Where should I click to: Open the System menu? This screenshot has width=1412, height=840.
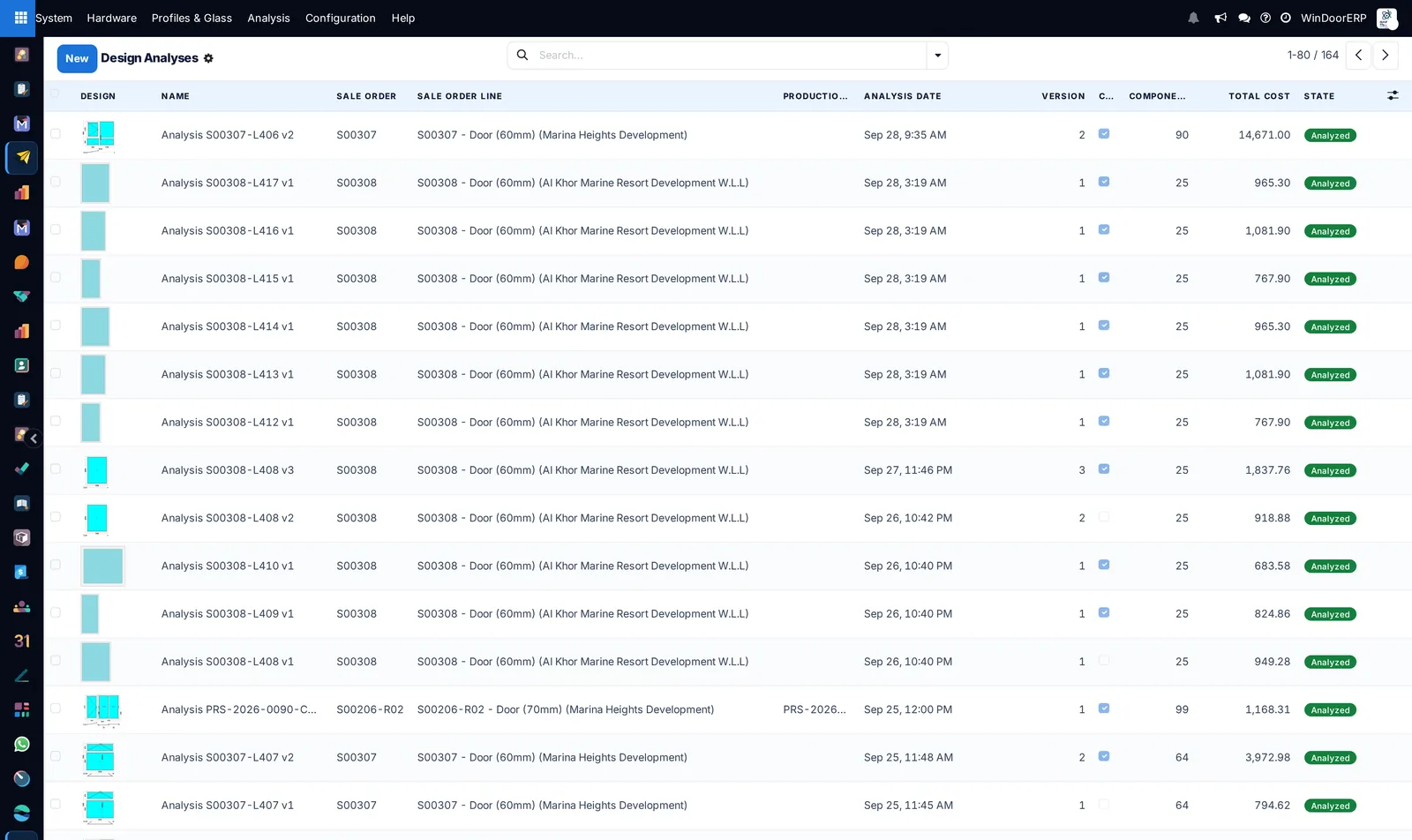(54, 18)
